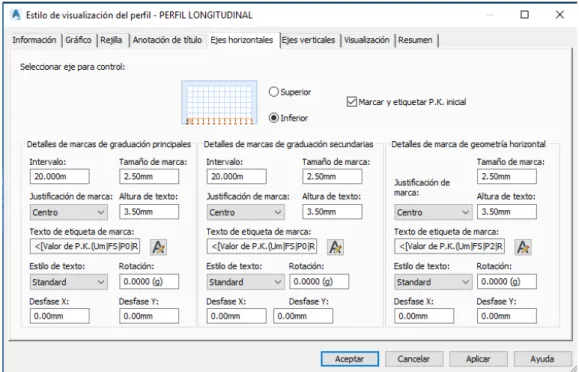The height and width of the screenshot is (372, 579).
Task: Switch to the Información tab
Action: point(34,40)
